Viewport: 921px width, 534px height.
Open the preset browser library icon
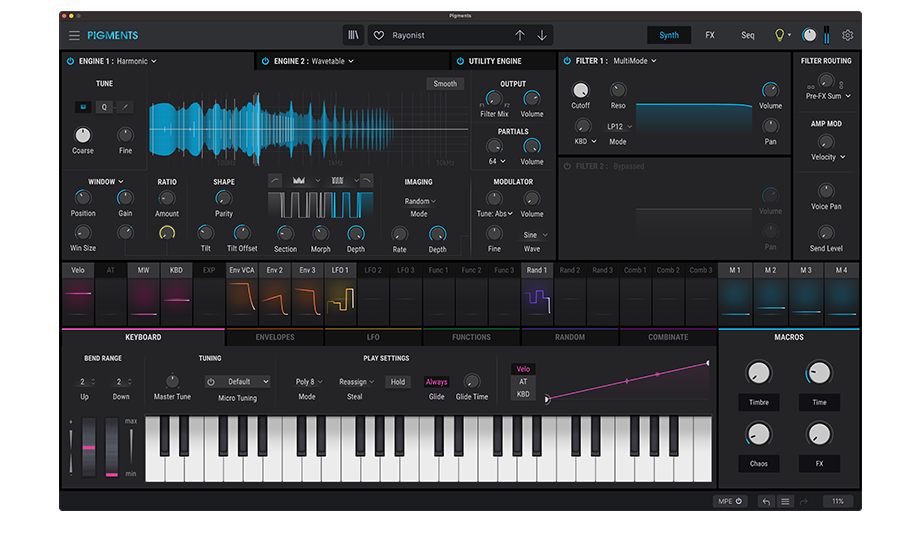[x=353, y=35]
